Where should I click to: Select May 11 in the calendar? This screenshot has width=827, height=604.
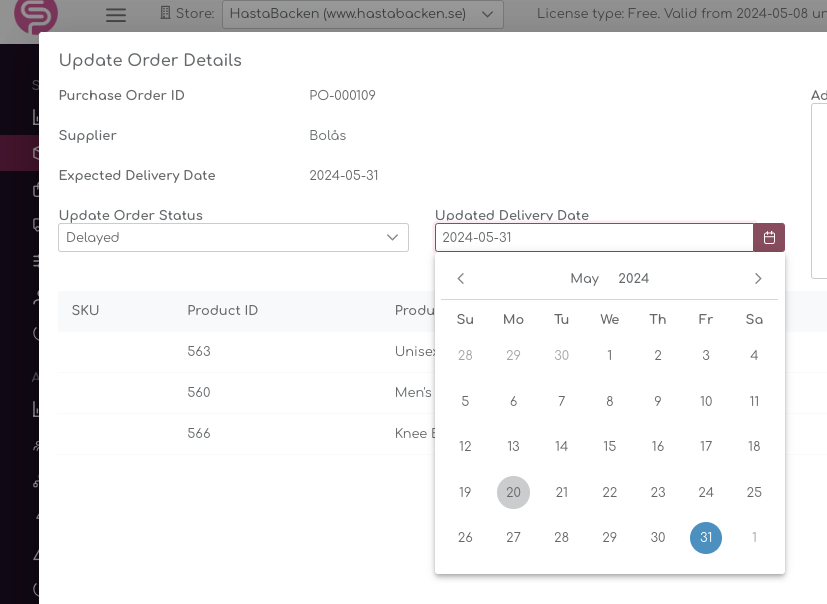pos(754,401)
